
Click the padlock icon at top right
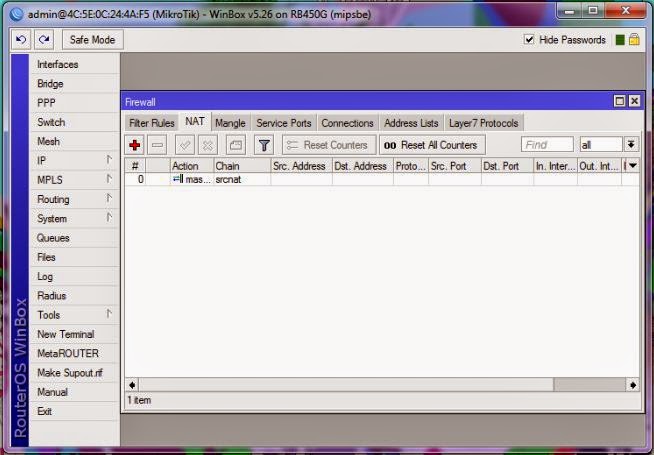pyautogui.click(x=634, y=40)
